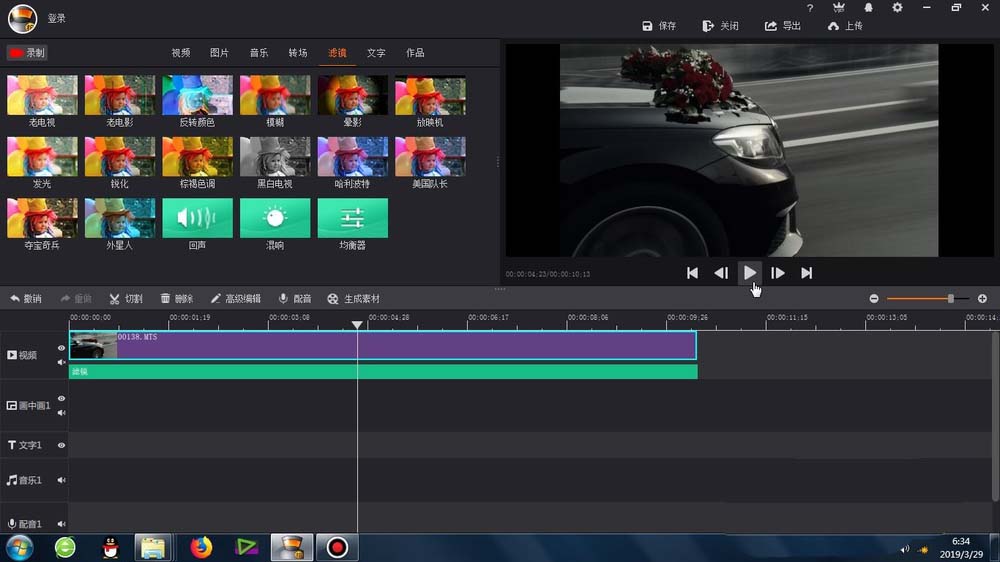The height and width of the screenshot is (562, 1000).
Task: Open the VIP crown icon
Action: [839, 8]
